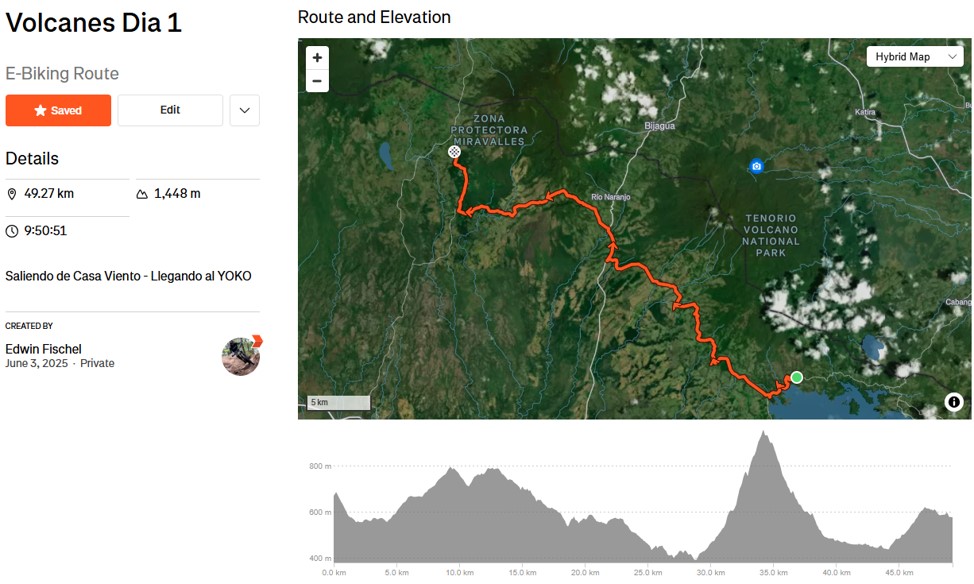The image size is (974, 584).
Task: Click the green route start marker
Action: [x=796, y=377]
